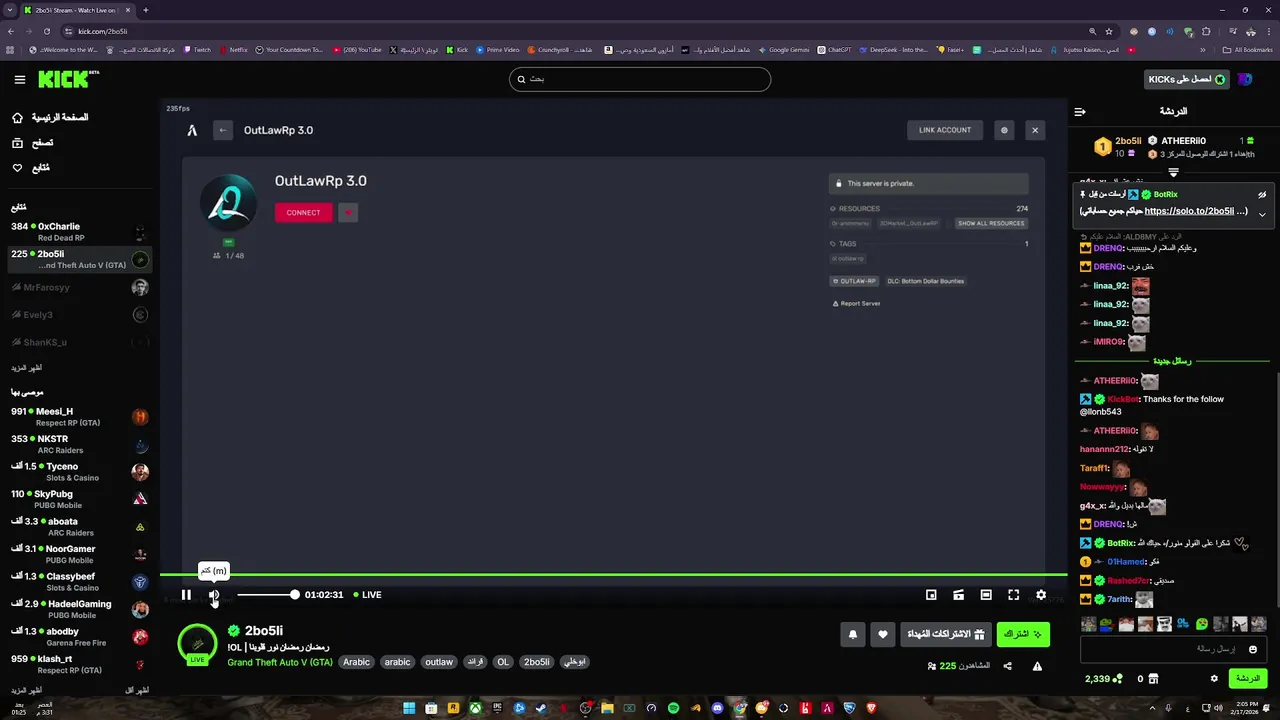Image resolution: width=1280 pixels, height=720 pixels.
Task: Adjust the player volume slider
Action: coord(266,595)
